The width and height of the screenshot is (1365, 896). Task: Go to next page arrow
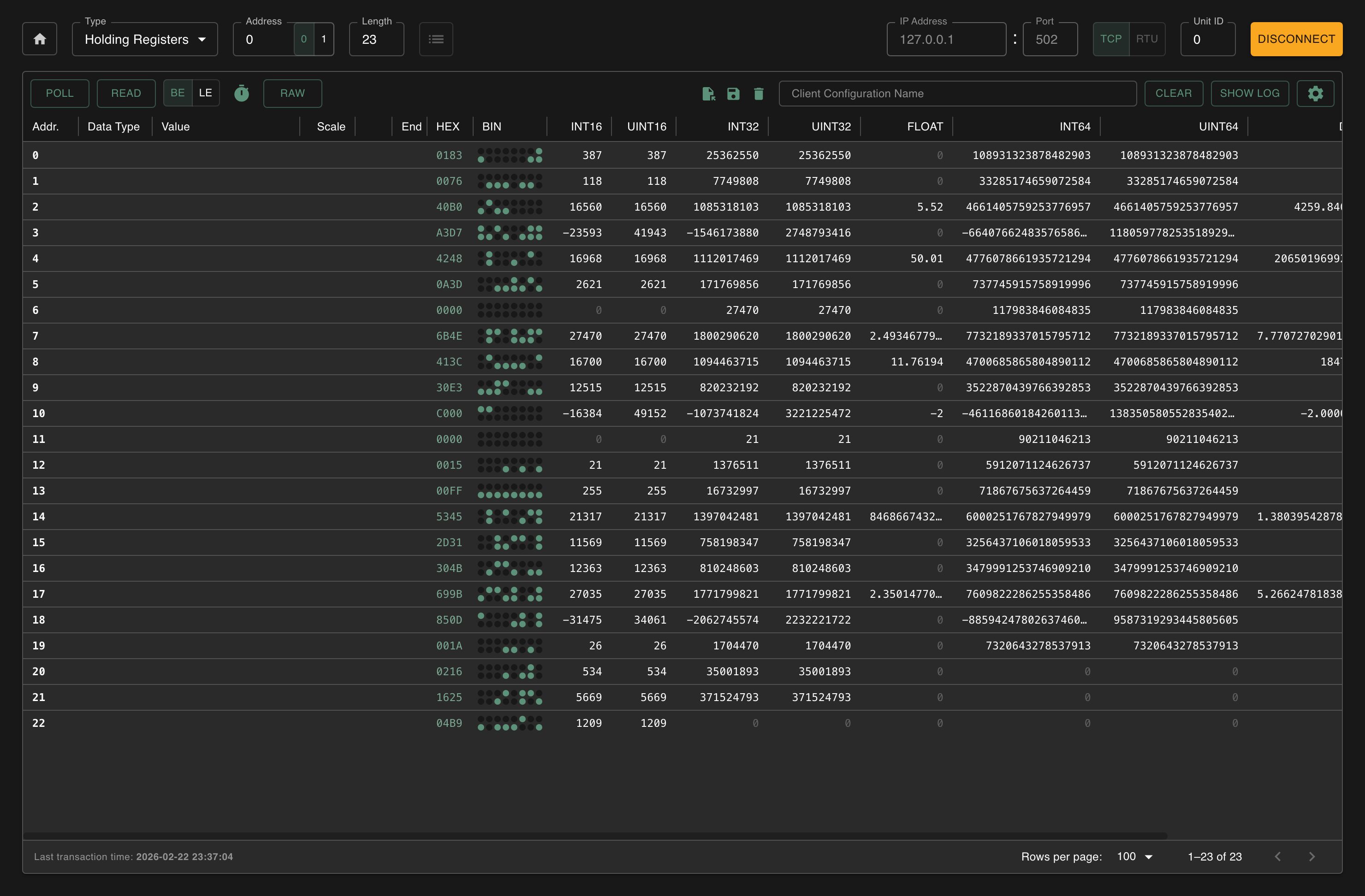click(1312, 856)
